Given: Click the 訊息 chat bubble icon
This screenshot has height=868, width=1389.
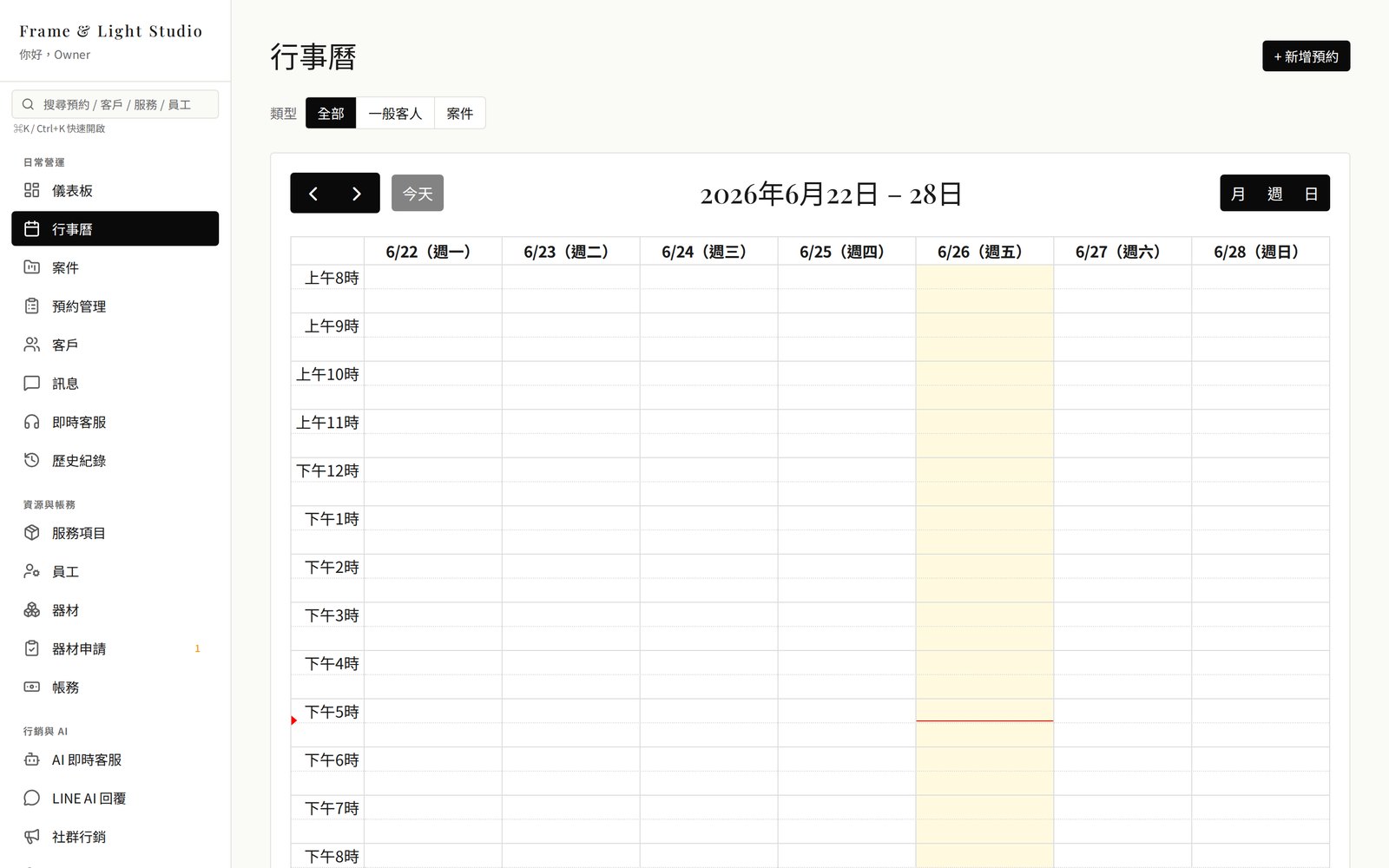Looking at the screenshot, I should pyautogui.click(x=32, y=383).
